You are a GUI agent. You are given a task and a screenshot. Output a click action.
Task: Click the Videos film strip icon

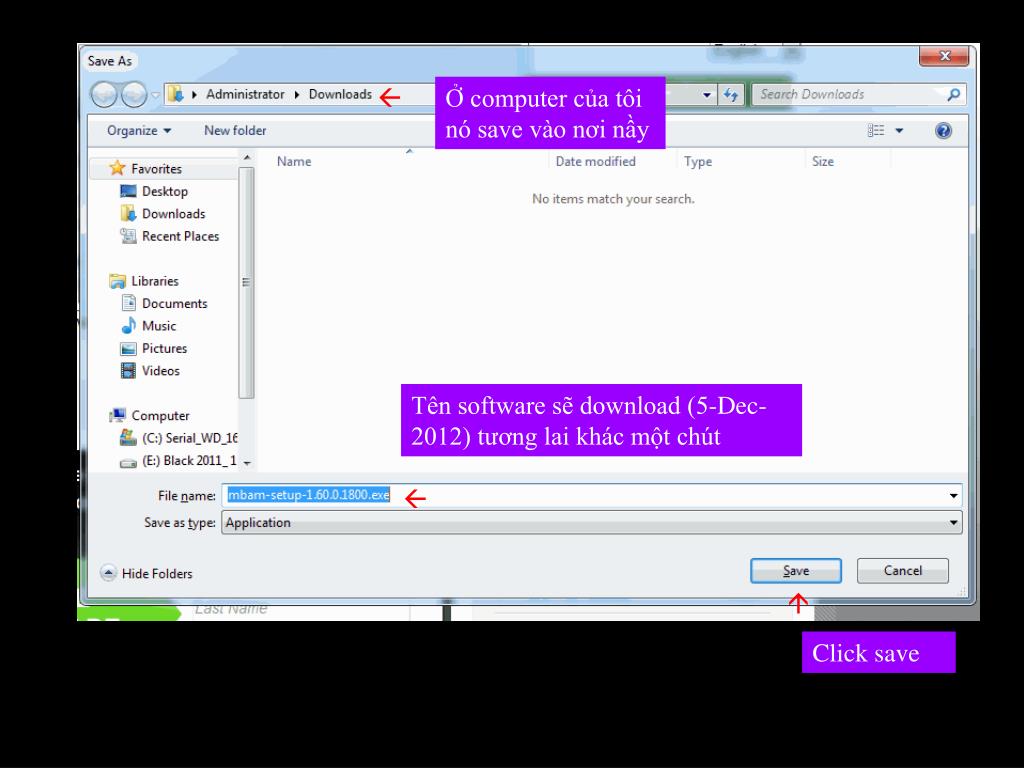pyautogui.click(x=129, y=371)
